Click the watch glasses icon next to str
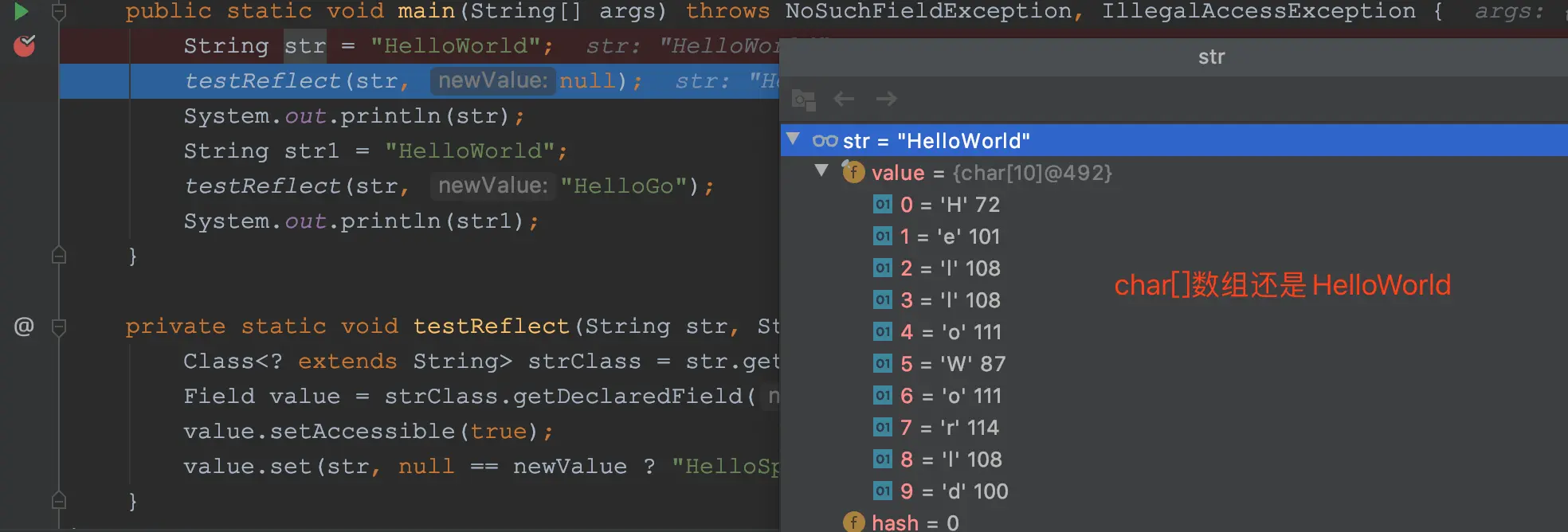Screen dimensions: 1568x532 [825, 141]
